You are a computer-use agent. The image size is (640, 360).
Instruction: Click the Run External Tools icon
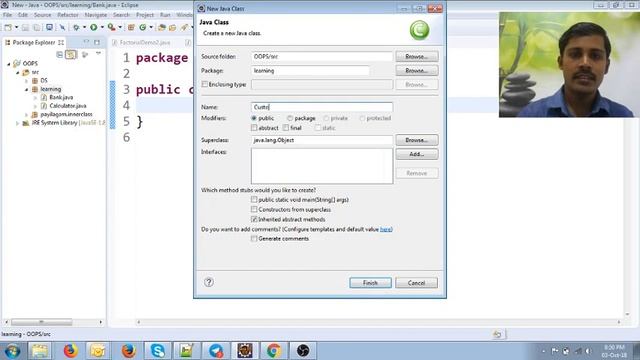[111, 27]
